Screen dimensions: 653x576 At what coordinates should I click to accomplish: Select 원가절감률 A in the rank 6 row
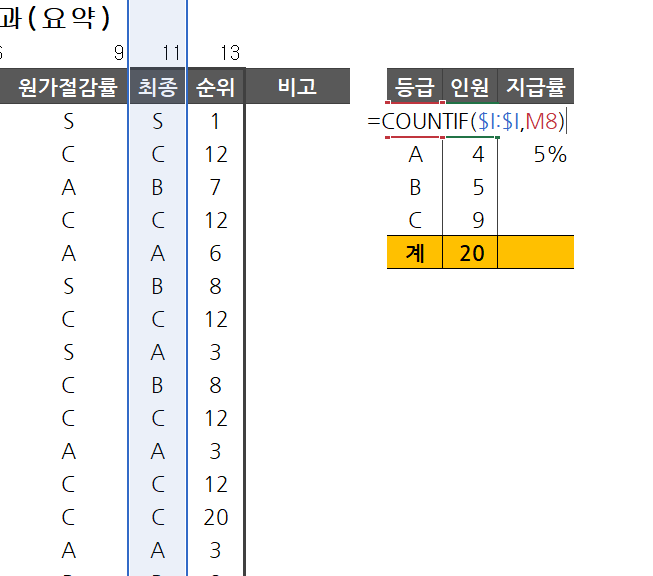[69, 253]
